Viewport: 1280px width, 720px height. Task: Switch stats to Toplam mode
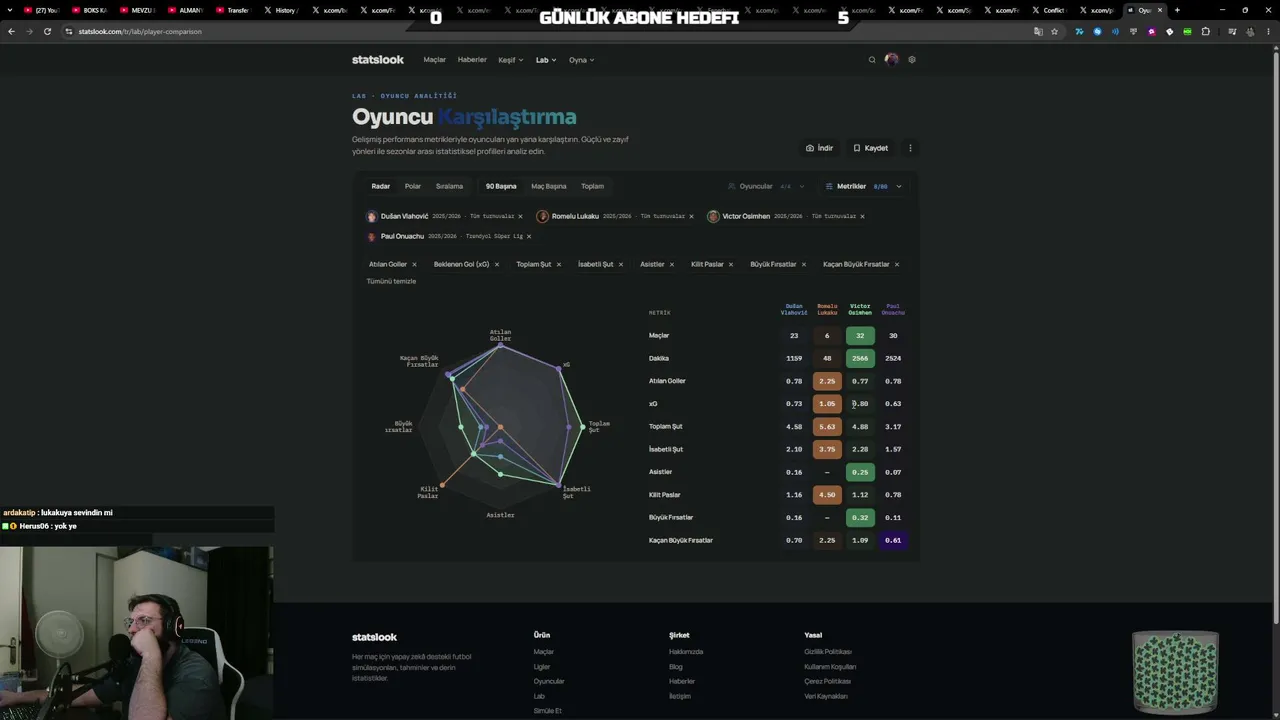click(593, 186)
